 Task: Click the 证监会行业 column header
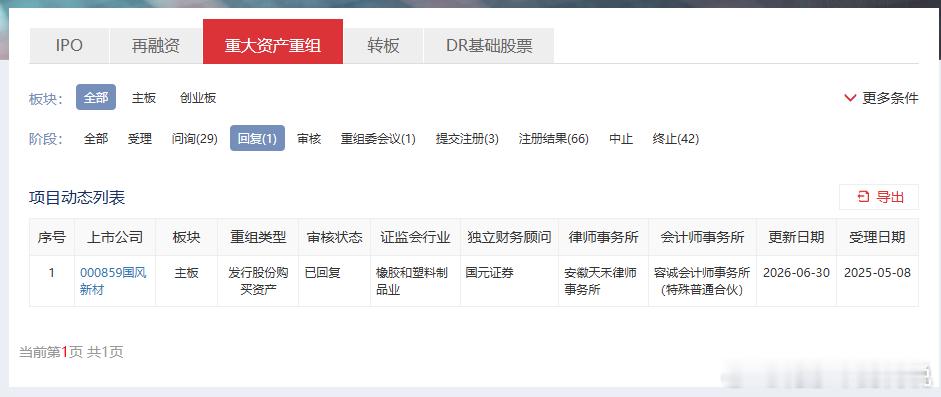(x=415, y=237)
